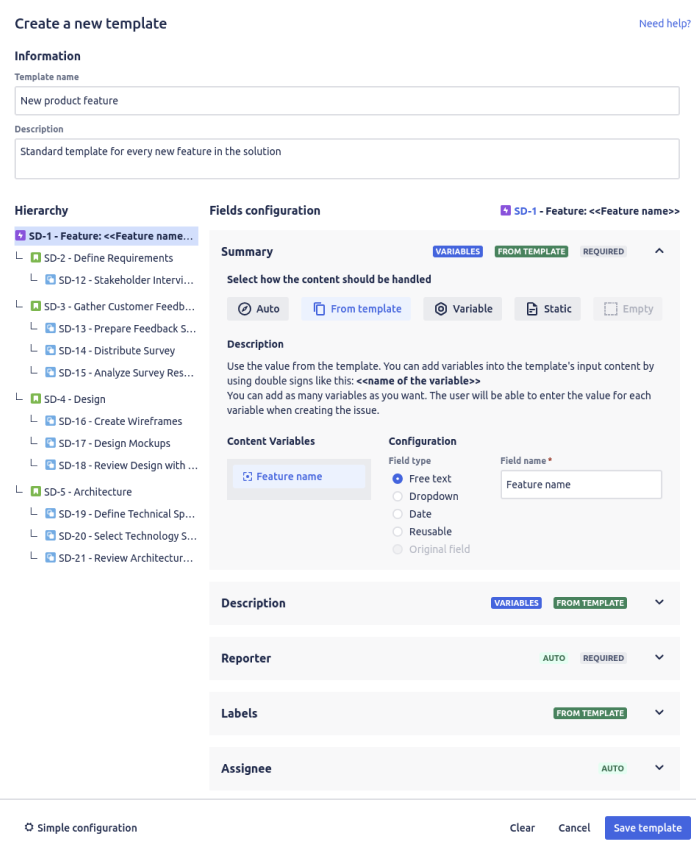Click the Template name input field
Image resolution: width=696 pixels, height=850 pixels.
pos(347,101)
